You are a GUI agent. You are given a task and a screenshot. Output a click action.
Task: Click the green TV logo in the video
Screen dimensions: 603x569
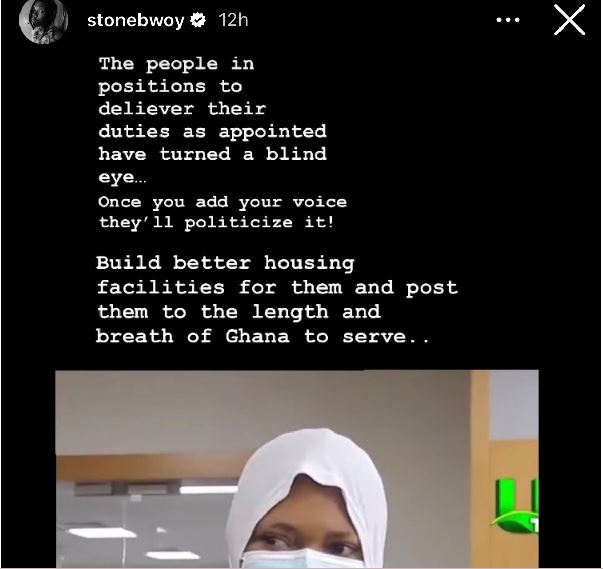click(x=515, y=506)
